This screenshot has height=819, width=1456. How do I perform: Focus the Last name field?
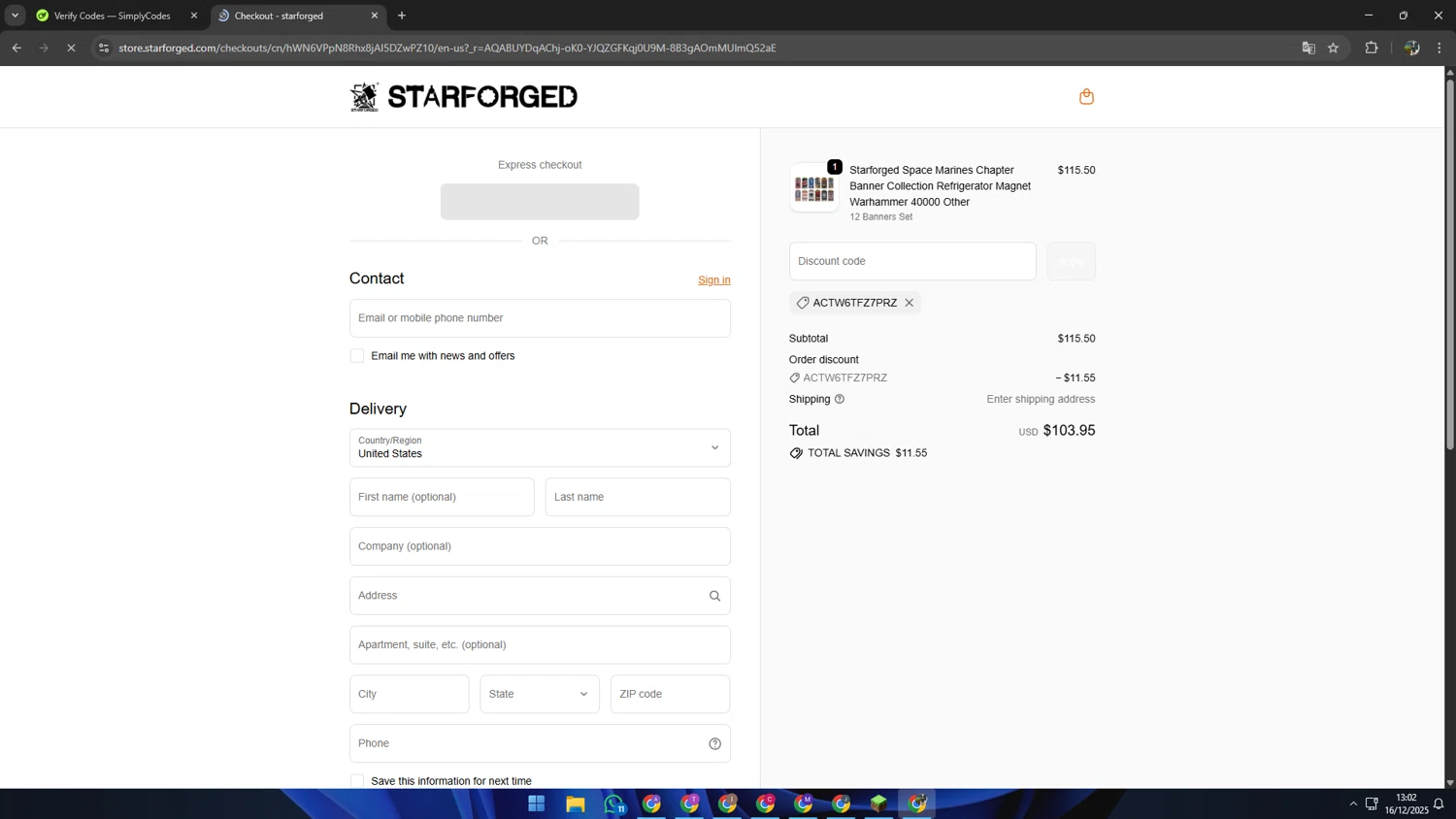pos(638,497)
